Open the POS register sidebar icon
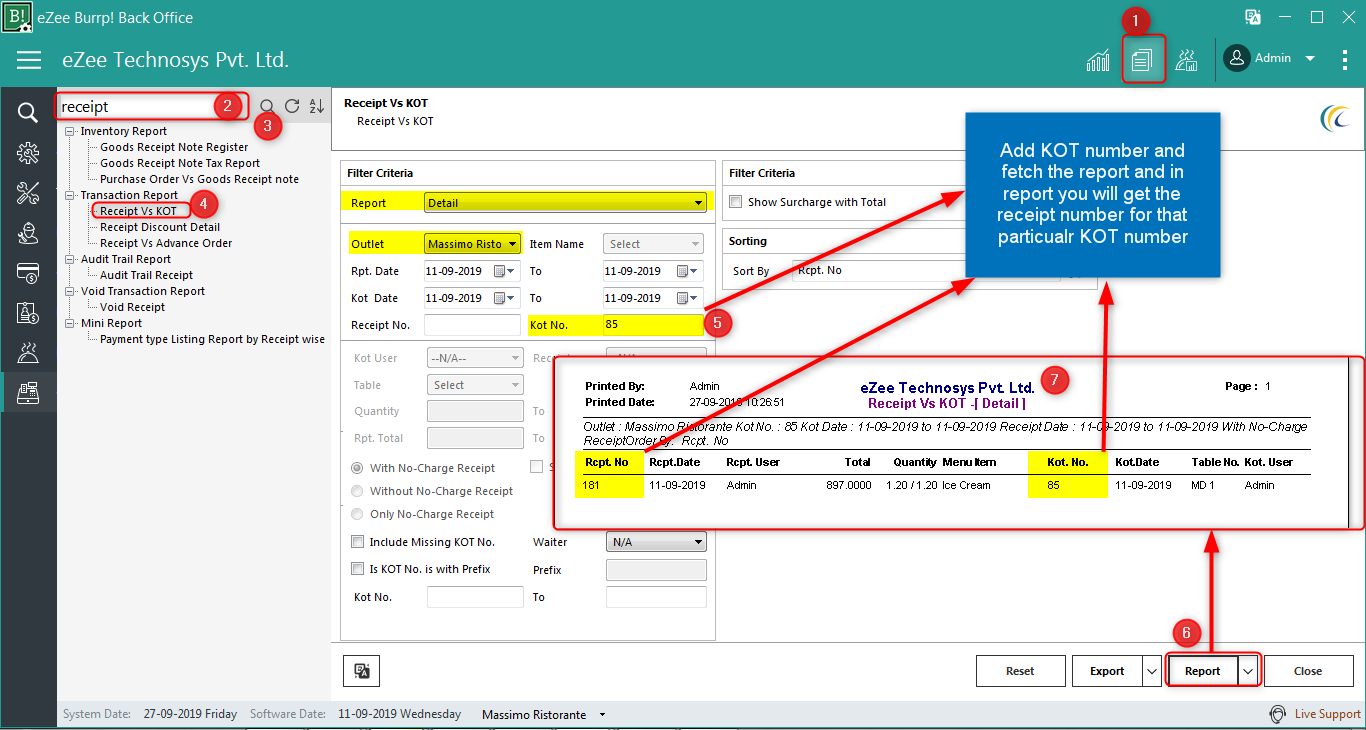This screenshot has width=1366, height=730. click(28, 392)
